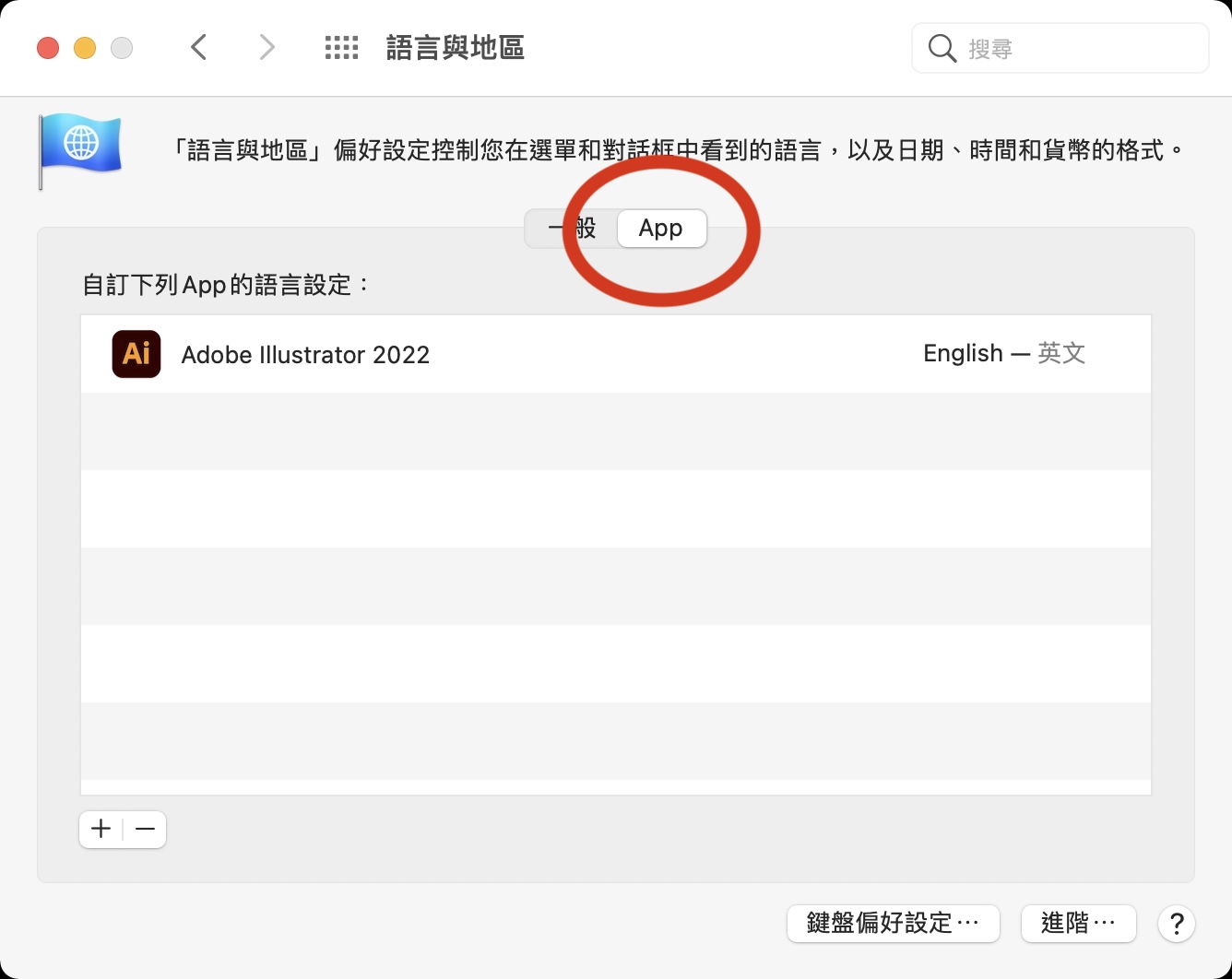Minimize the window with the yellow button
Image resolution: width=1232 pixels, height=979 pixels.
click(x=85, y=48)
